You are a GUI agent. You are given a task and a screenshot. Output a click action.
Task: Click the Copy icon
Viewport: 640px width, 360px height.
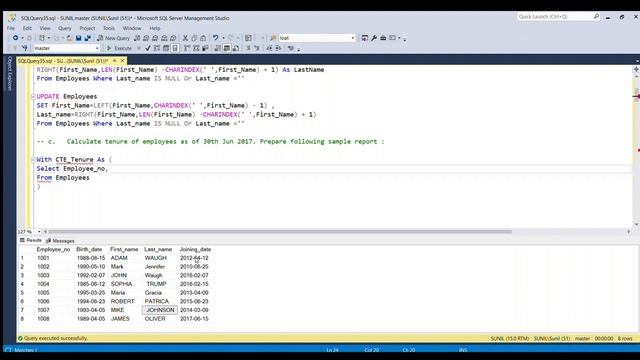click(194, 38)
